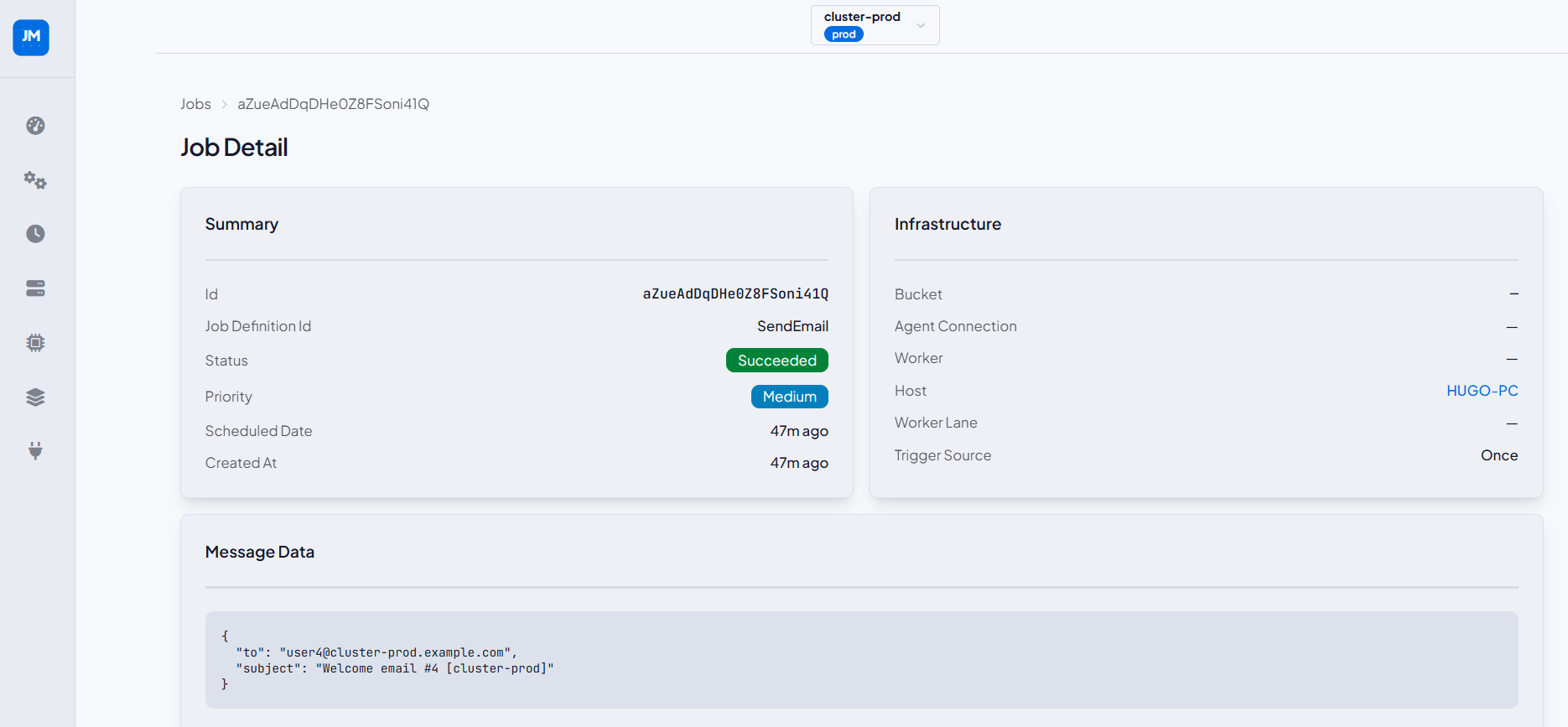Click the Bucket label
Viewport: 1568px width, 727px height.
918,294
